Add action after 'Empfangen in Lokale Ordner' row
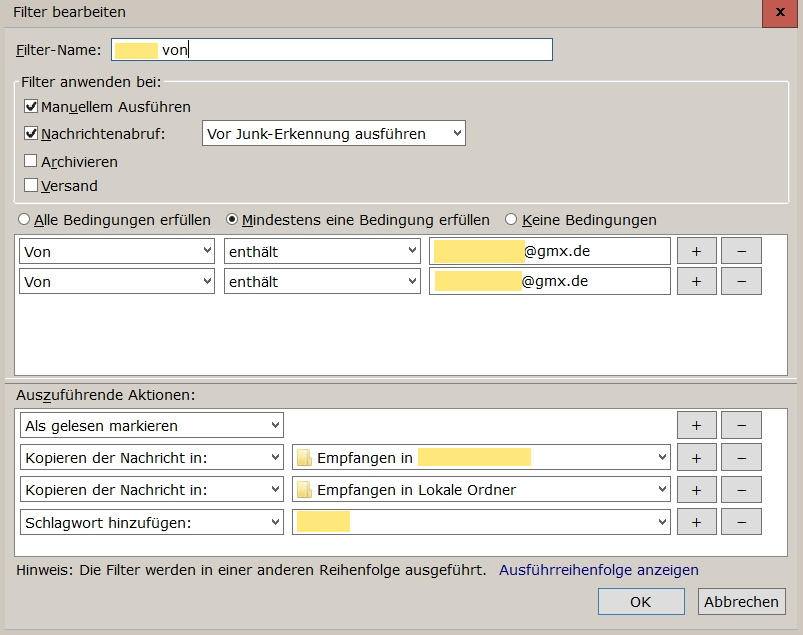The width and height of the screenshot is (803, 635). click(696, 490)
